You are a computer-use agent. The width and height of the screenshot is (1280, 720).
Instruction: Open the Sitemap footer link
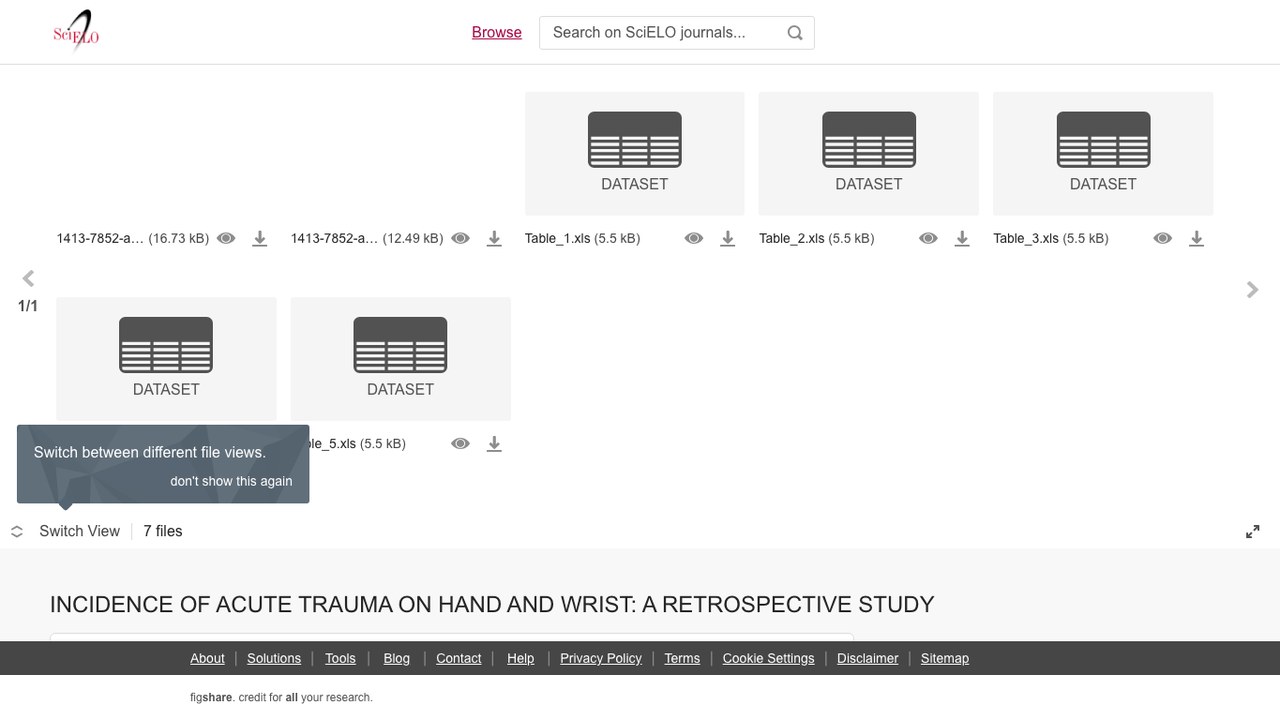pyautogui.click(x=945, y=658)
